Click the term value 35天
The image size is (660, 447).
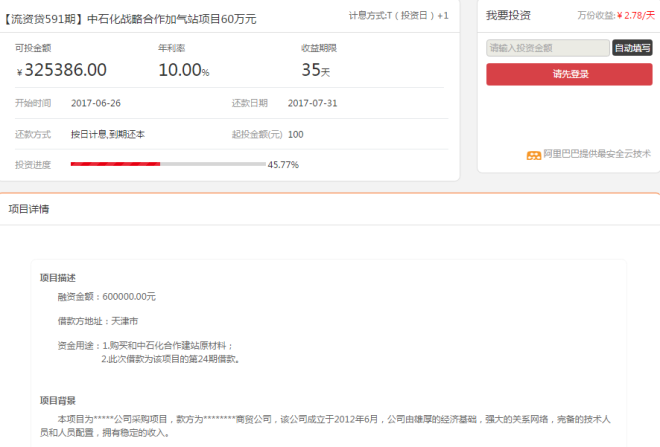(316, 70)
